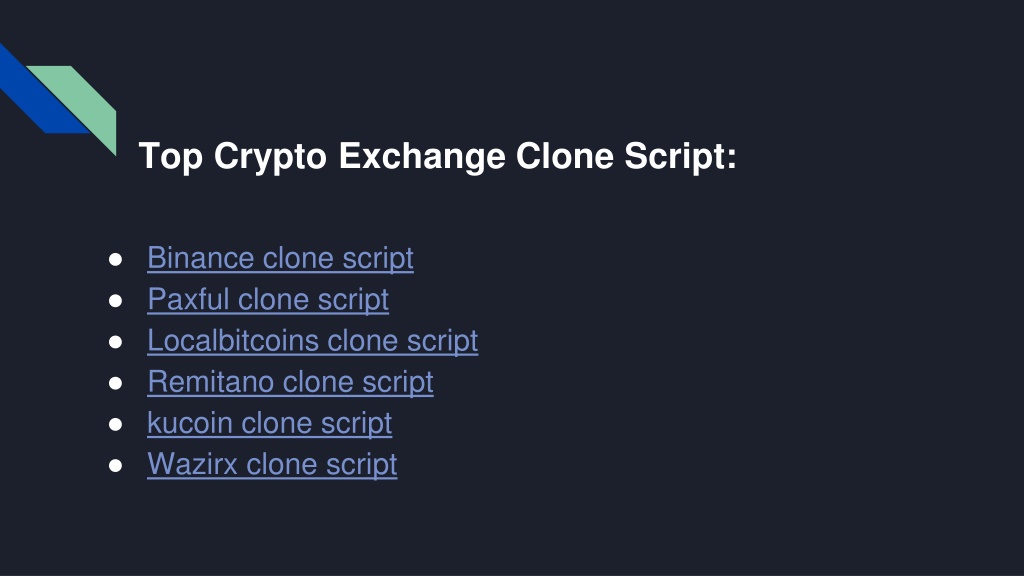
Task: Follow the Localbitcoins clone script link
Action: [312, 340]
